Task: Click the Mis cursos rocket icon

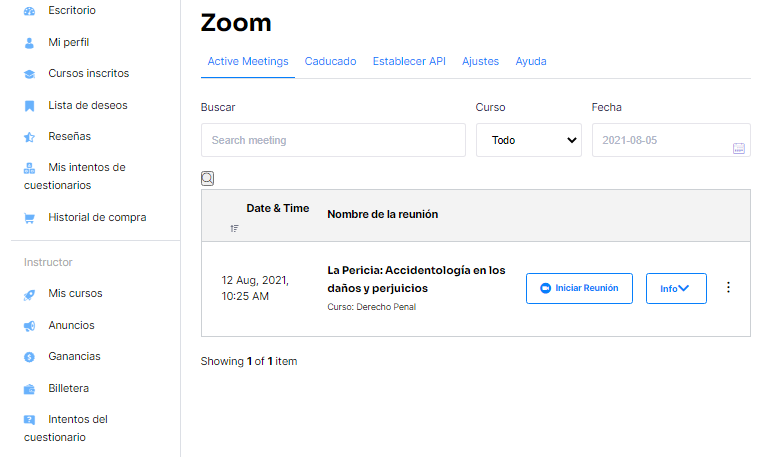Action: coord(29,295)
